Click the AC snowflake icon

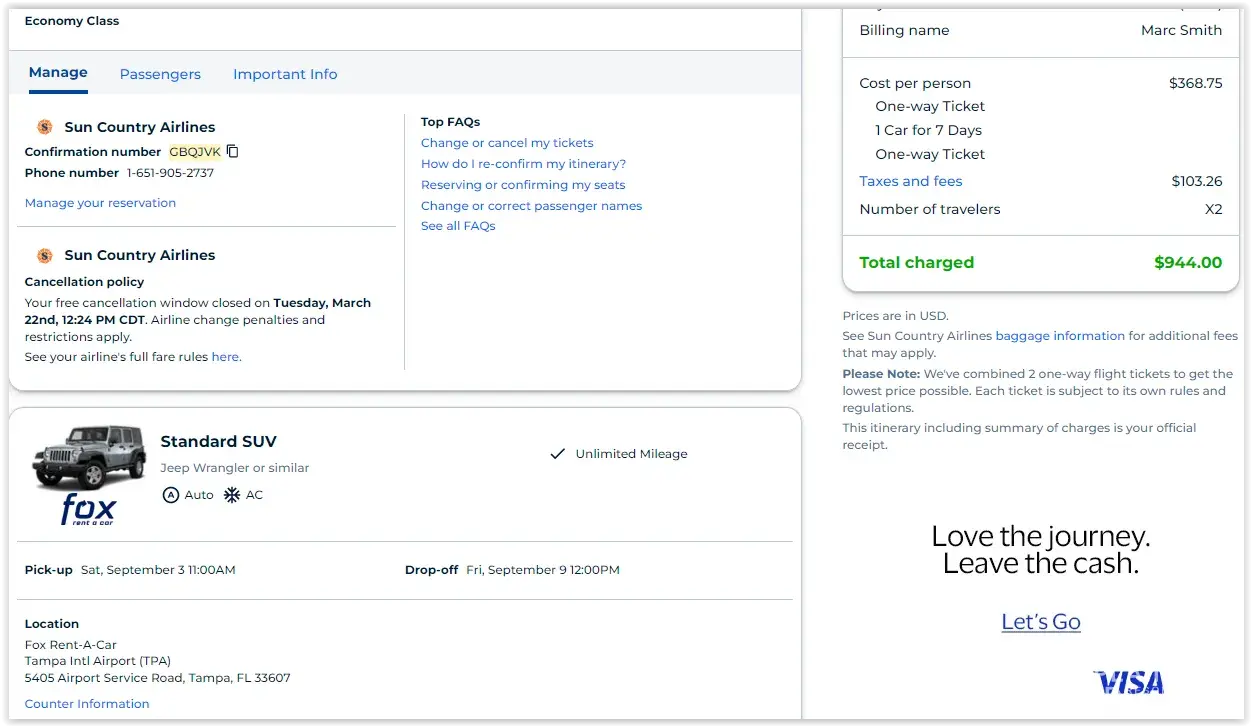[232, 495]
